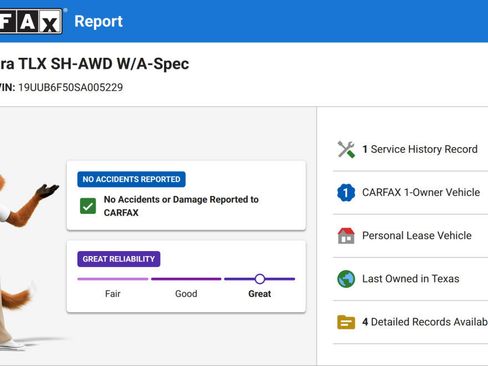Click the reliability slider knob at Great
Image resolution: width=488 pixels, height=366 pixels.
[260, 279]
